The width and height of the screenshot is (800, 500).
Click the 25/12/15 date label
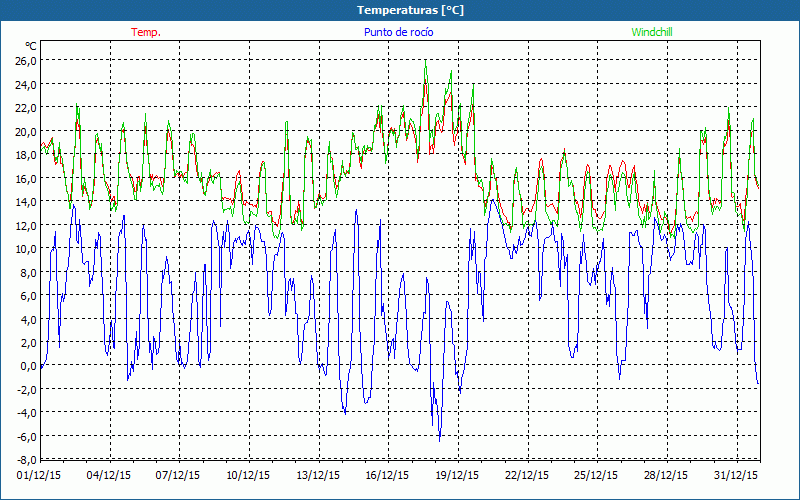point(596,475)
